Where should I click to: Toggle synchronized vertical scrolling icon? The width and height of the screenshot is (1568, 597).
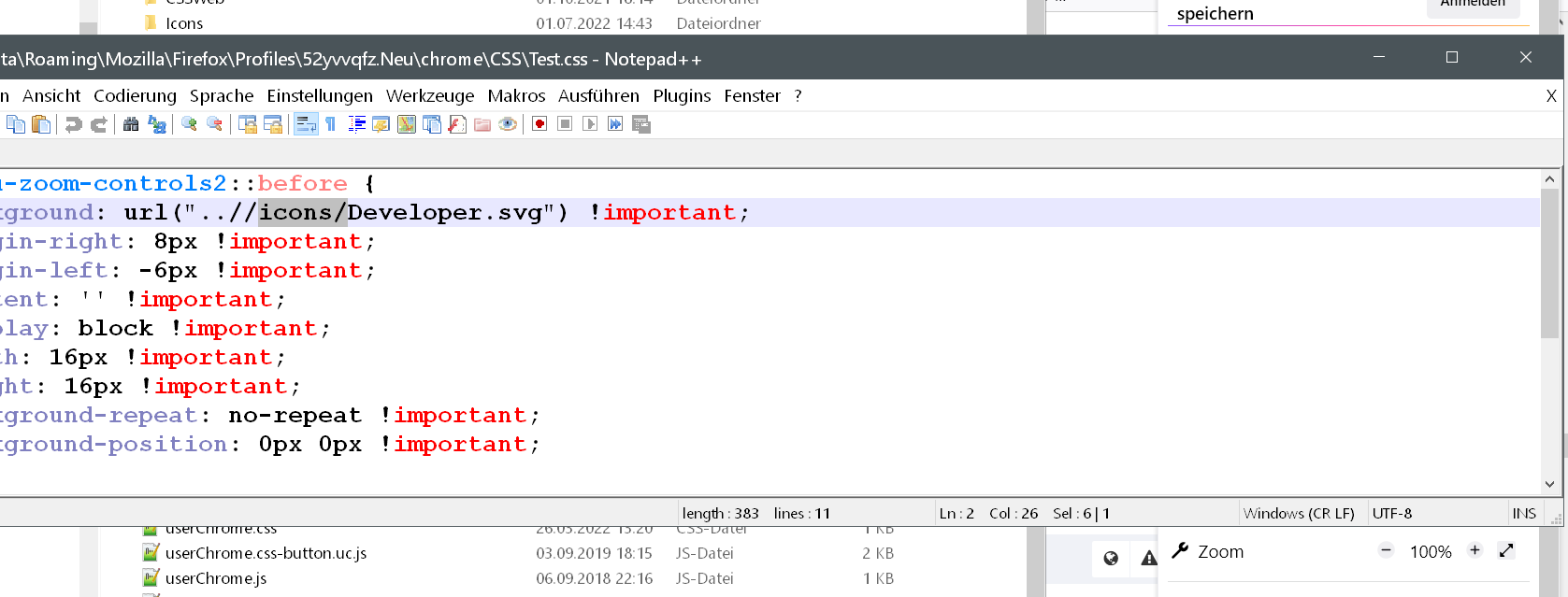click(x=248, y=124)
